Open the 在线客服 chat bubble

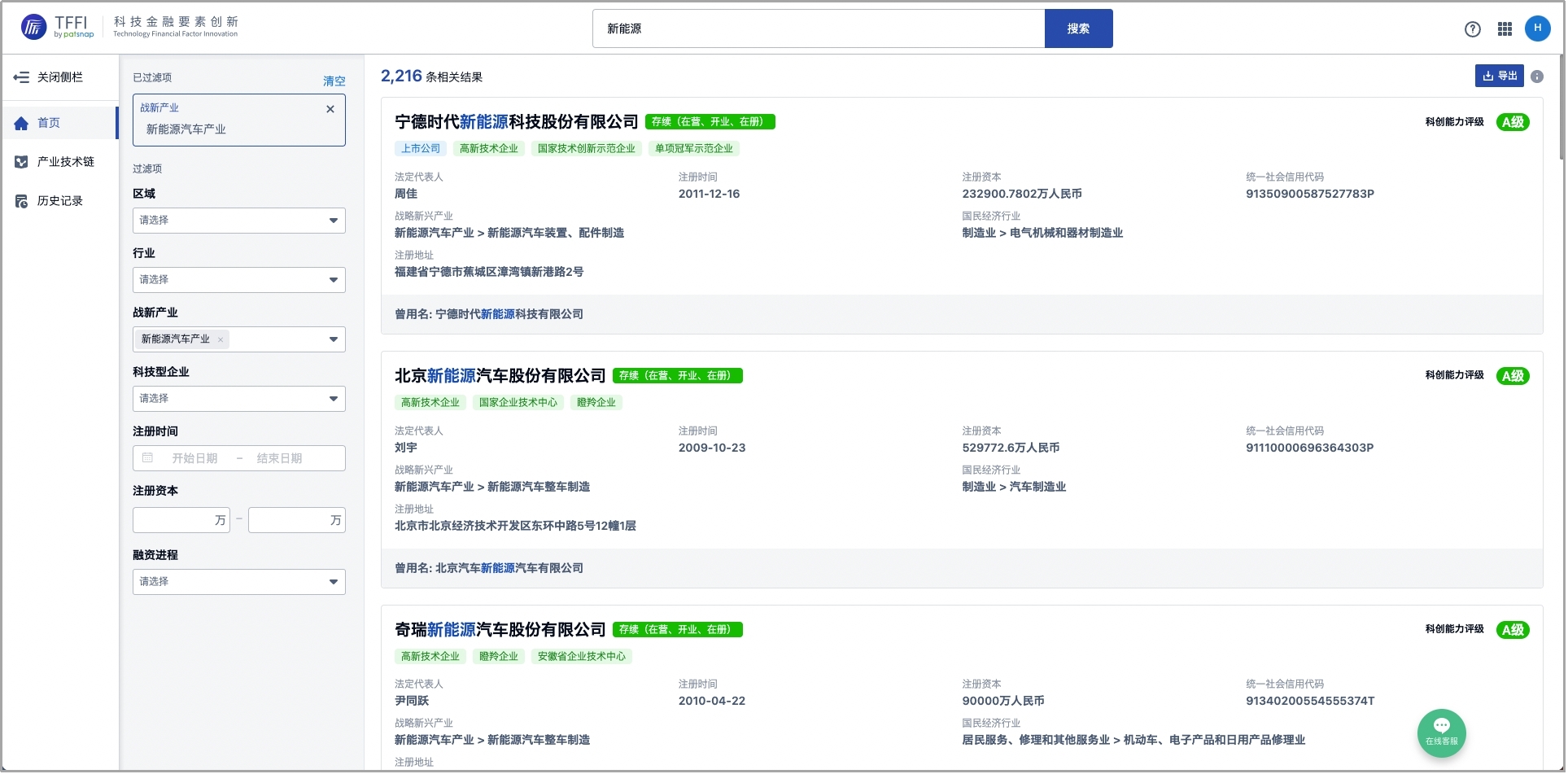(x=1441, y=733)
